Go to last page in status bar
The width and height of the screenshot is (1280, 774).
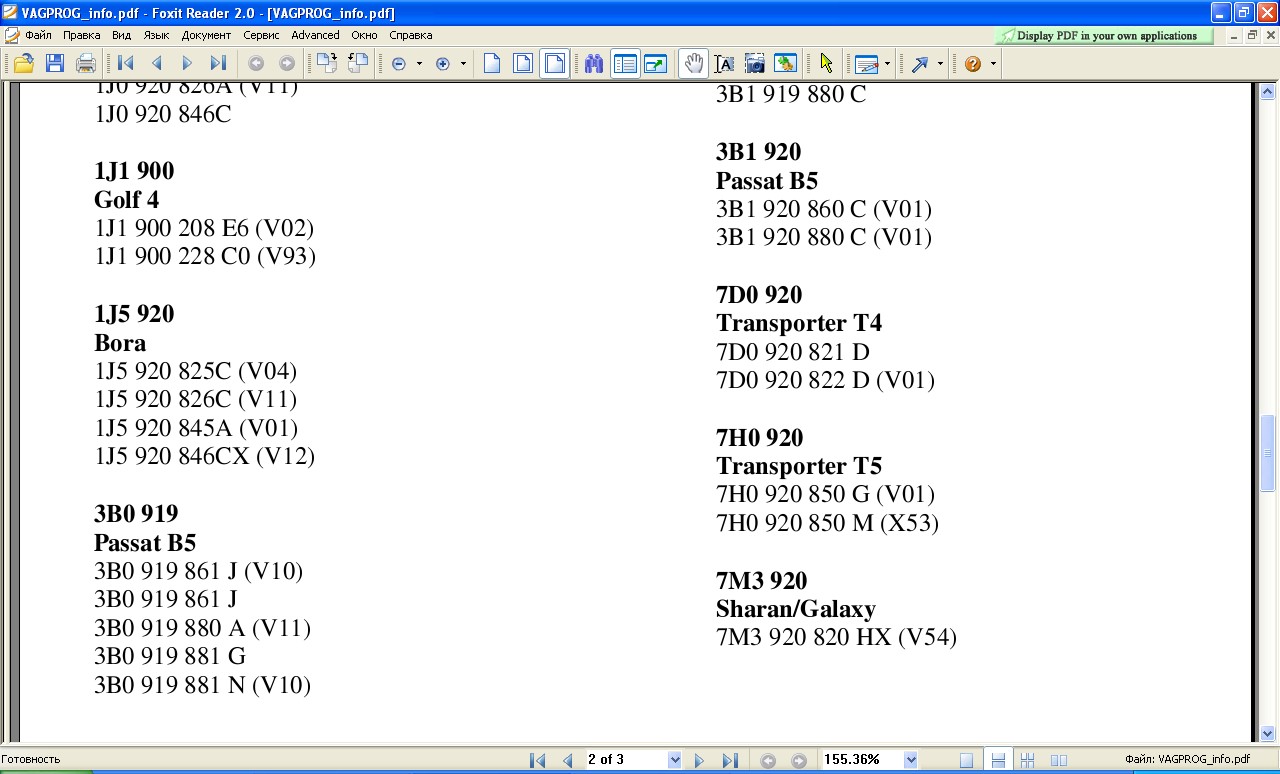730,760
